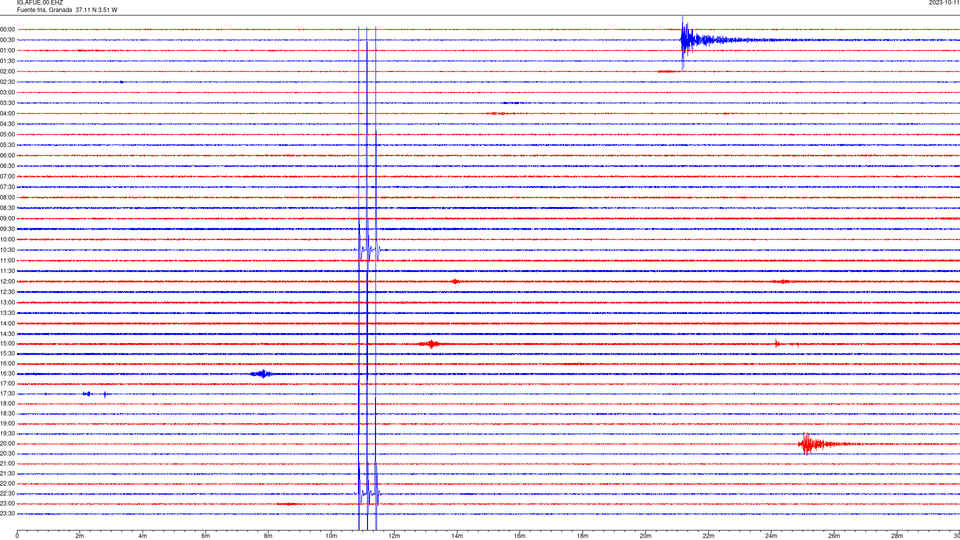Viewport: 960px width, 540px height.
Task: Click the 23:00 time label
Action: [7, 503]
